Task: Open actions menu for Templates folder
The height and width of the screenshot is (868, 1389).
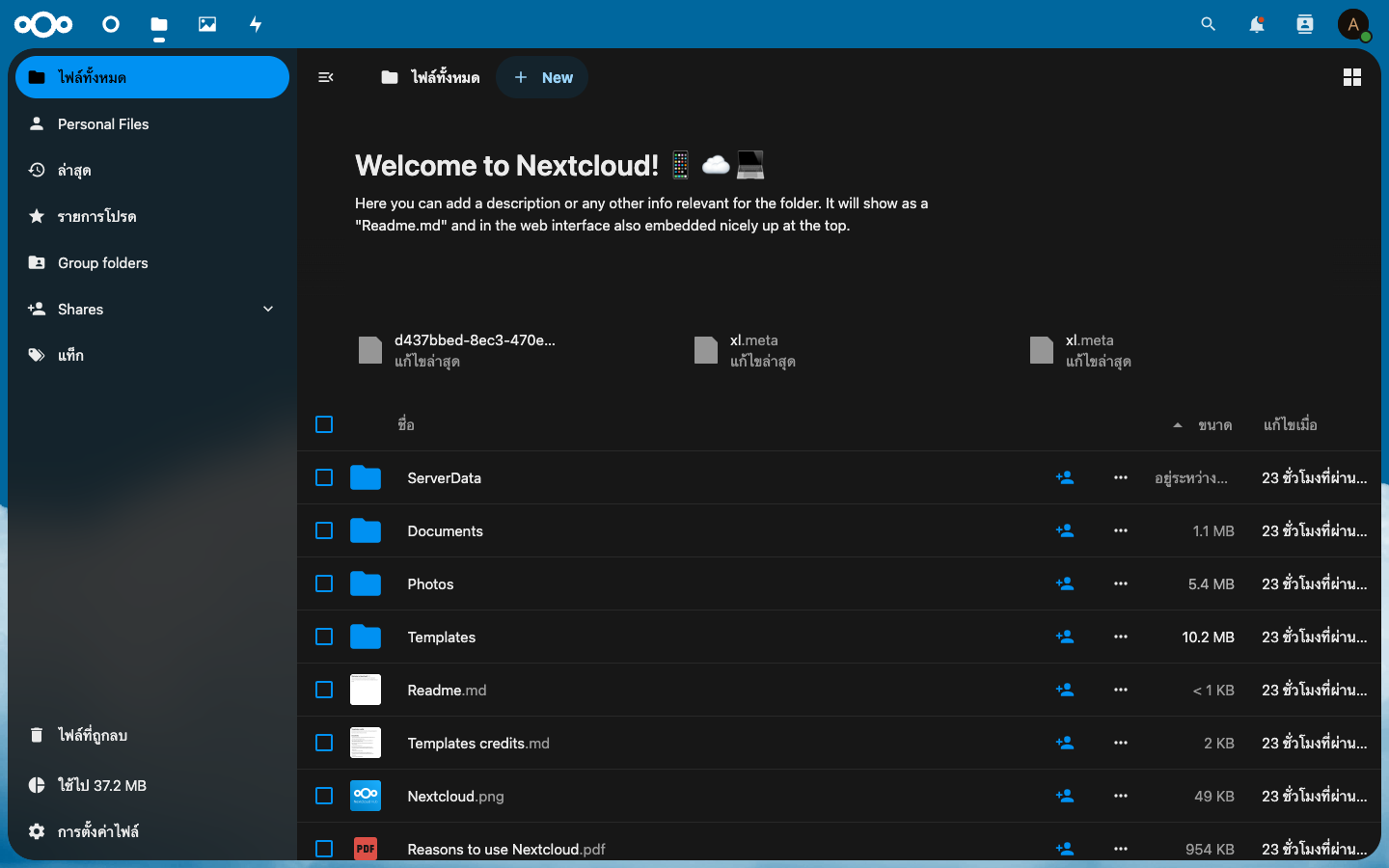Action: (x=1121, y=637)
